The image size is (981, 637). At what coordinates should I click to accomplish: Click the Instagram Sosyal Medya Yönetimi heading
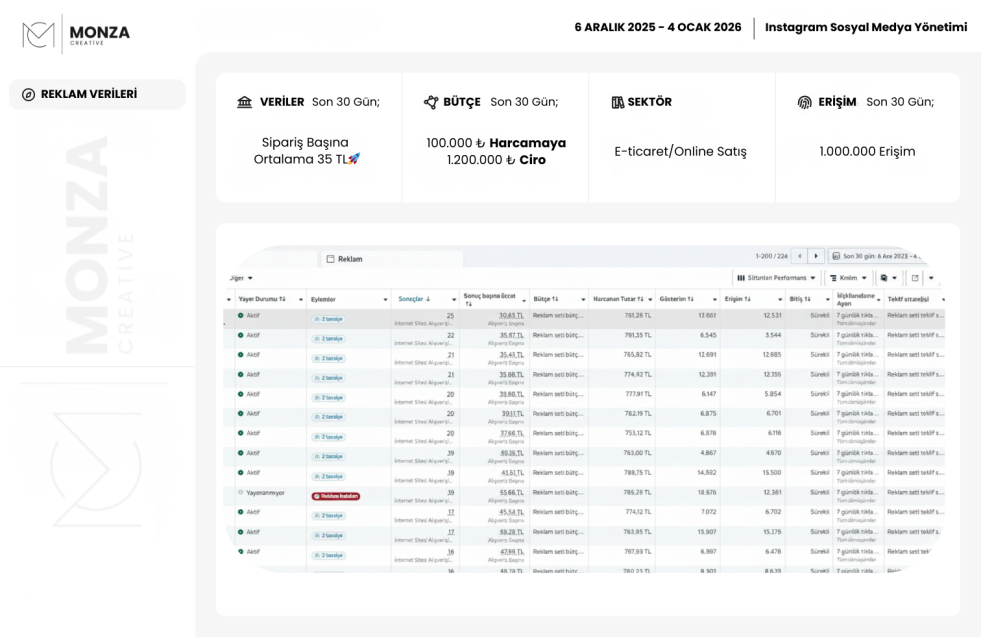click(x=866, y=28)
